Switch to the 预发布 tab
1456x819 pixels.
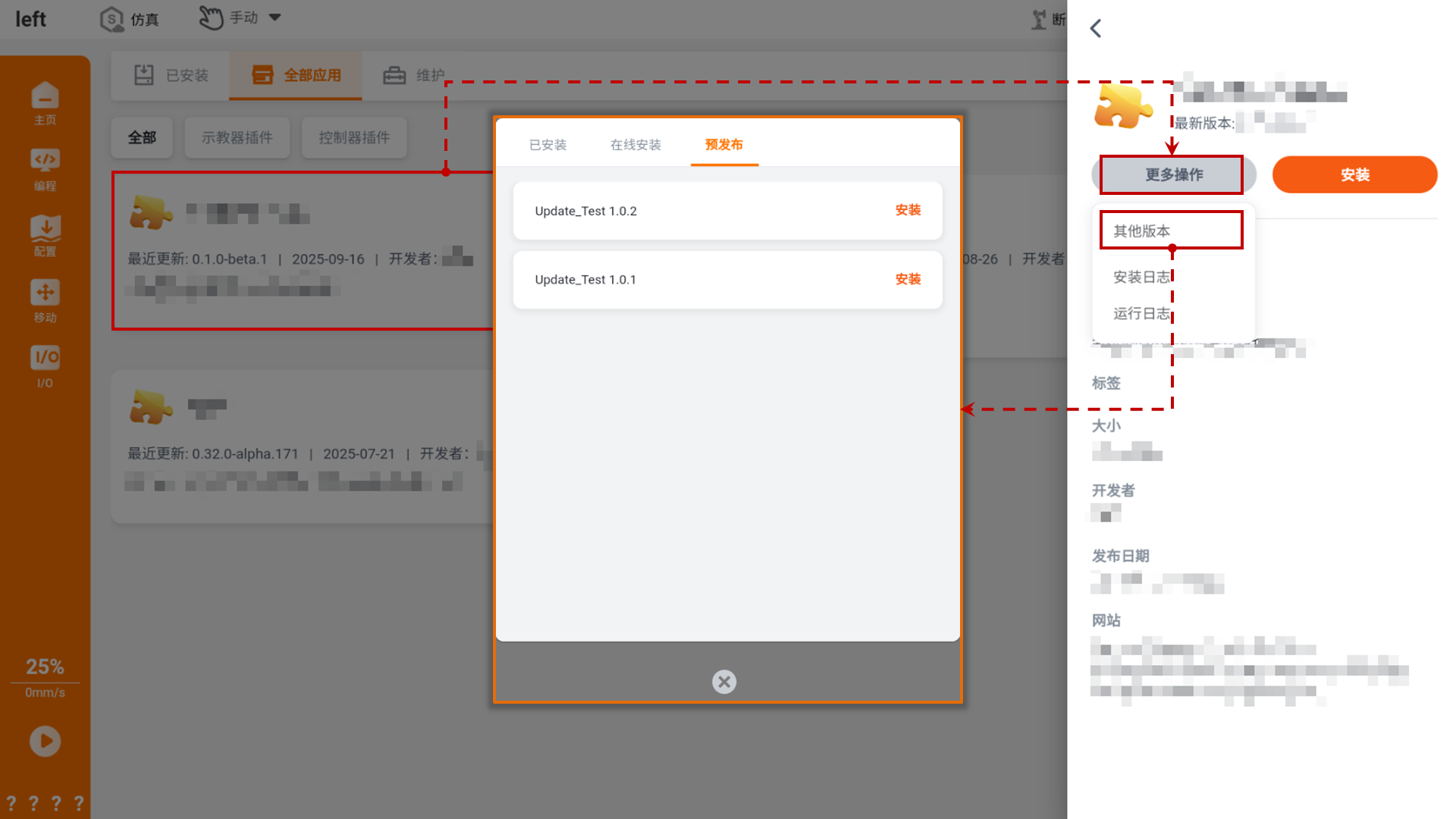click(x=724, y=145)
